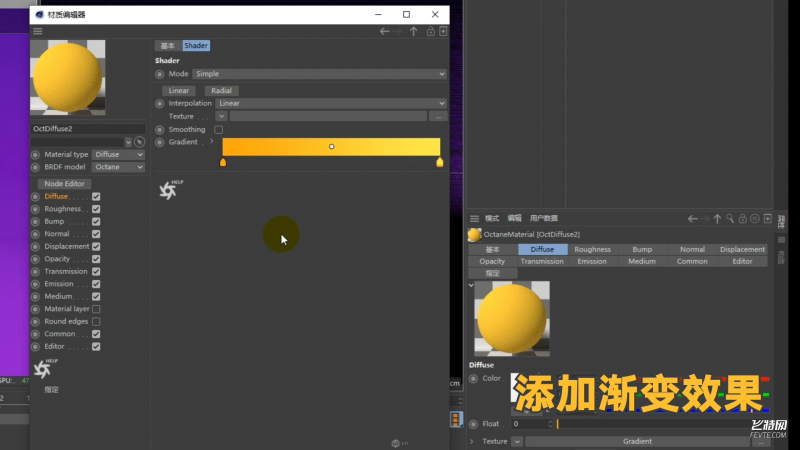Toggle the lock icon in Material Editor
The image size is (800, 450).
pyautogui.click(x=431, y=32)
